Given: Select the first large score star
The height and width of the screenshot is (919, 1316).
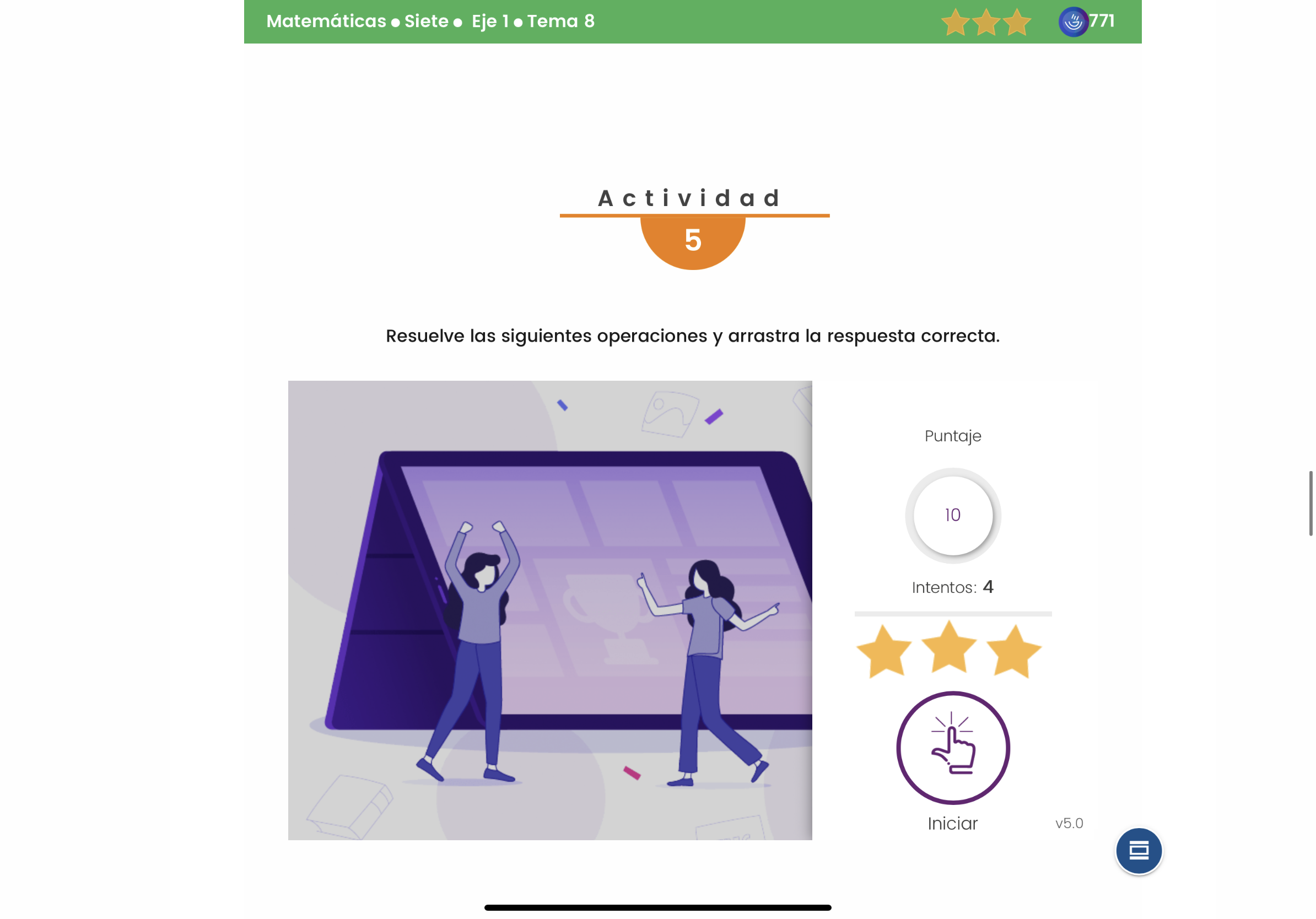Looking at the screenshot, I should point(884,651).
